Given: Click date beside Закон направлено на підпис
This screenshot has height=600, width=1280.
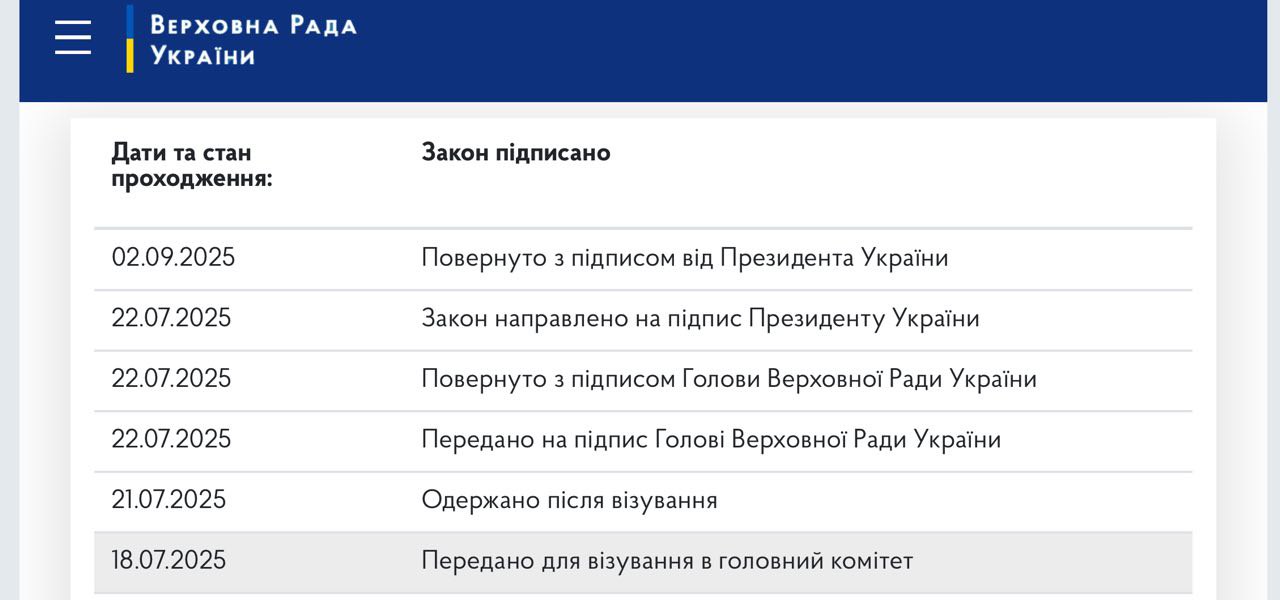Looking at the screenshot, I should click(171, 319).
